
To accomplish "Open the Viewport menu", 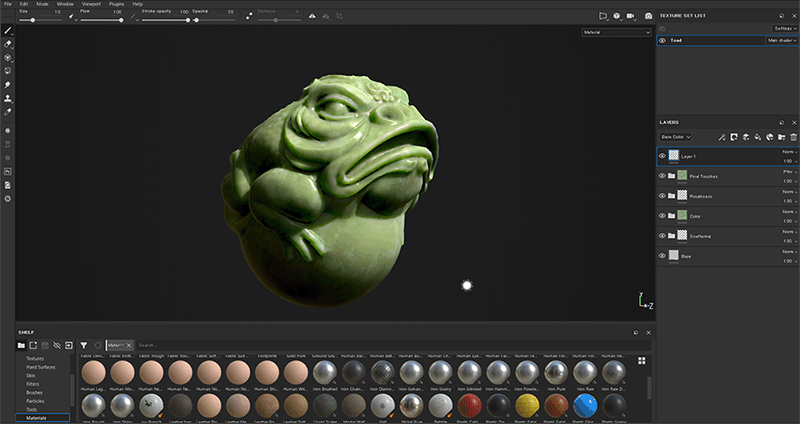I will click(92, 4).
